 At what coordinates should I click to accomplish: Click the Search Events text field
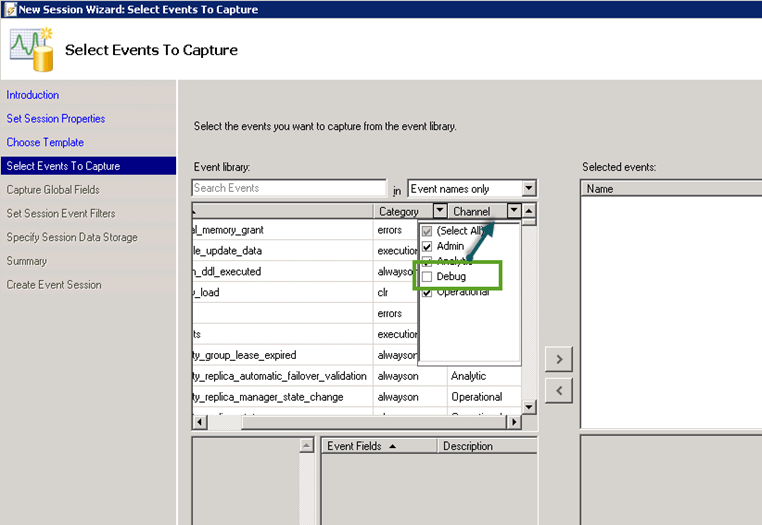(288, 188)
